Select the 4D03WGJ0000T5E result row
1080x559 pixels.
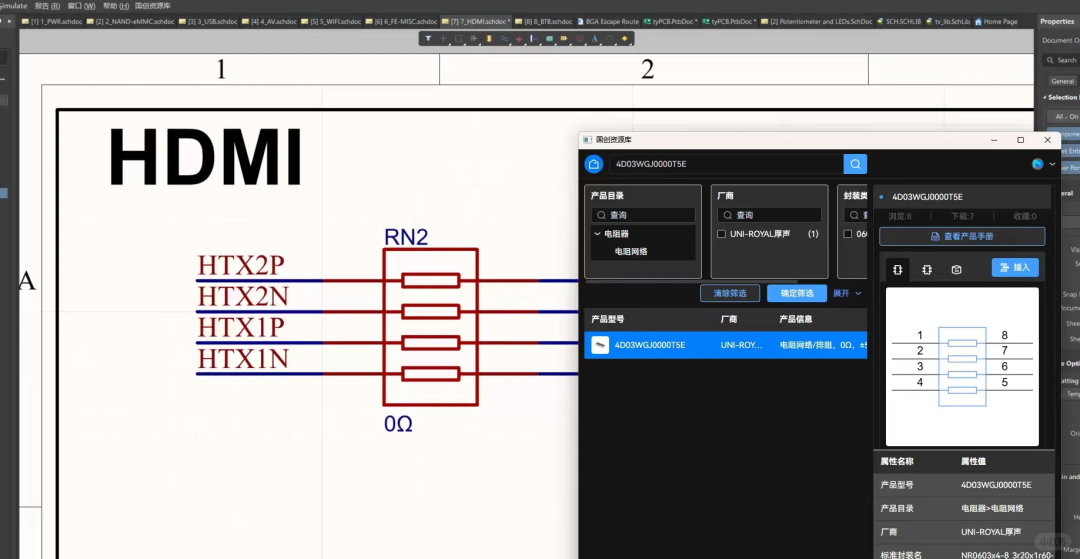coord(725,345)
